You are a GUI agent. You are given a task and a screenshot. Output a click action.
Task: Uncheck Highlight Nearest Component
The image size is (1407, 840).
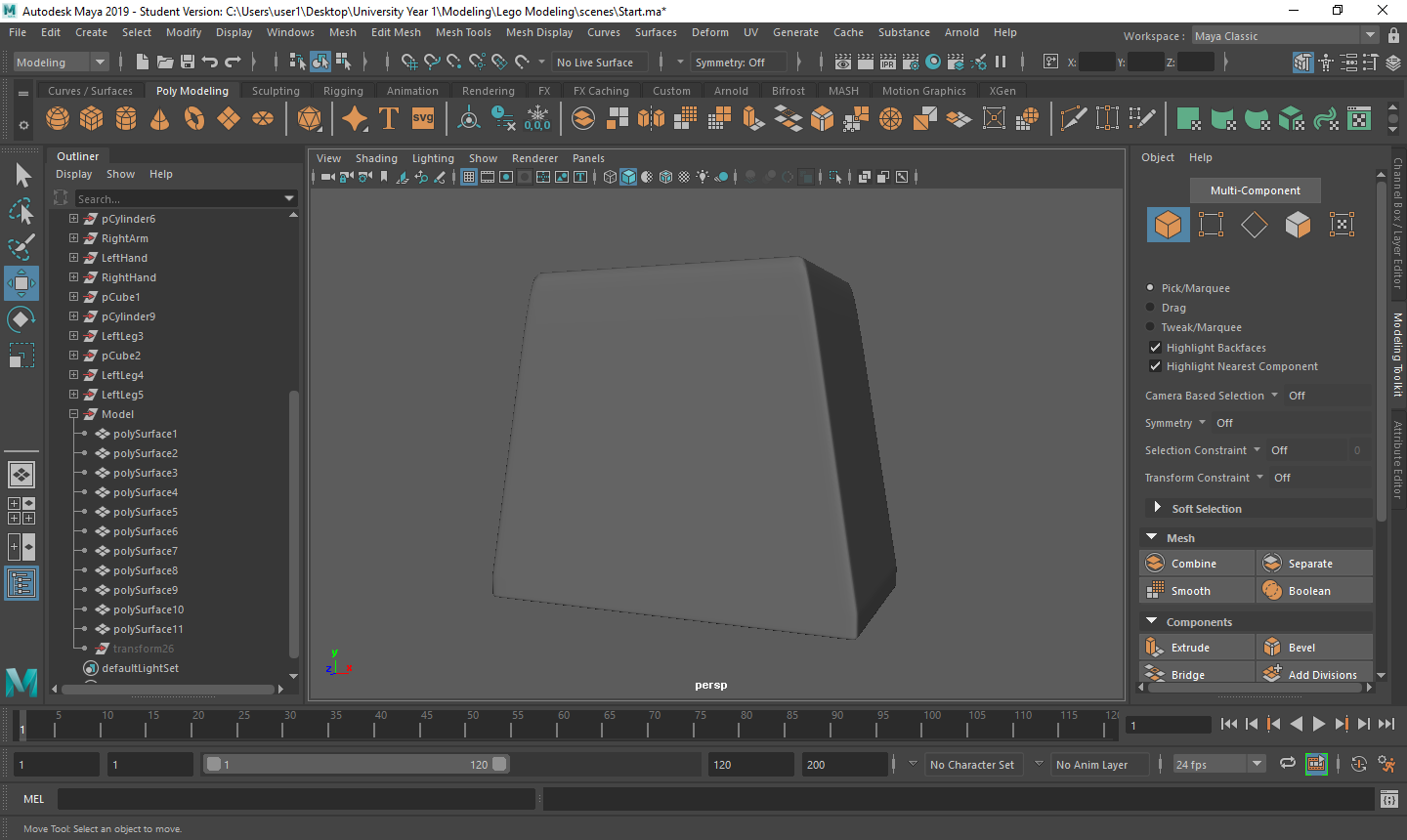[1155, 366]
